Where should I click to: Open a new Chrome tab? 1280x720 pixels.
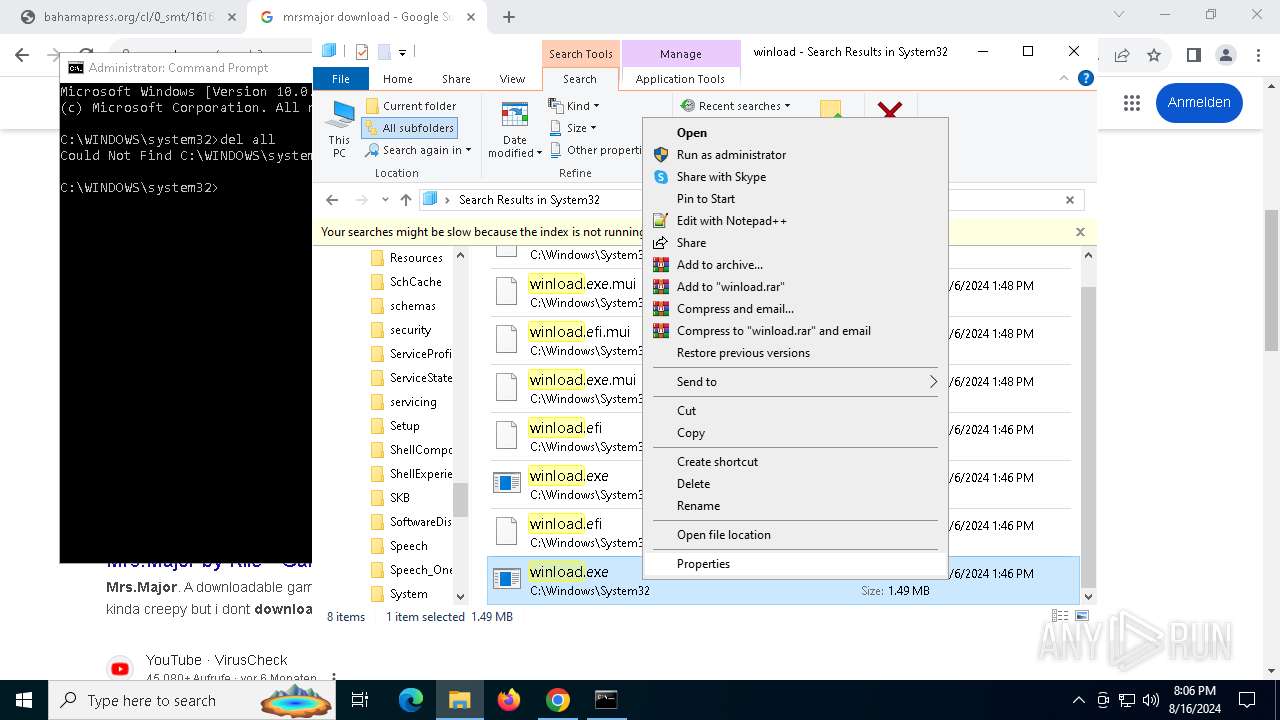[x=509, y=17]
